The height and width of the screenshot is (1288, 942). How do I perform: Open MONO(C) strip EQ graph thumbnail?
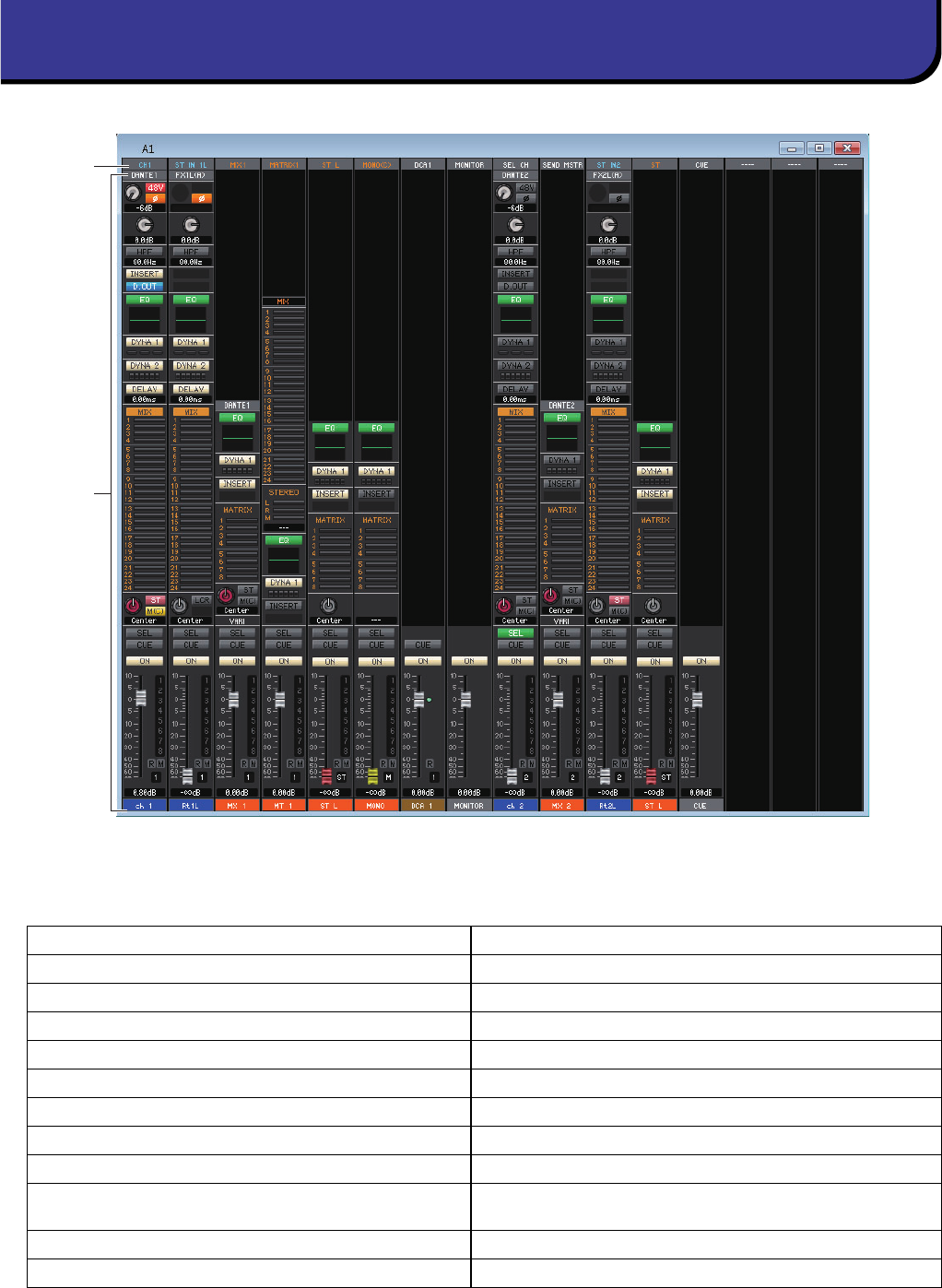376,447
